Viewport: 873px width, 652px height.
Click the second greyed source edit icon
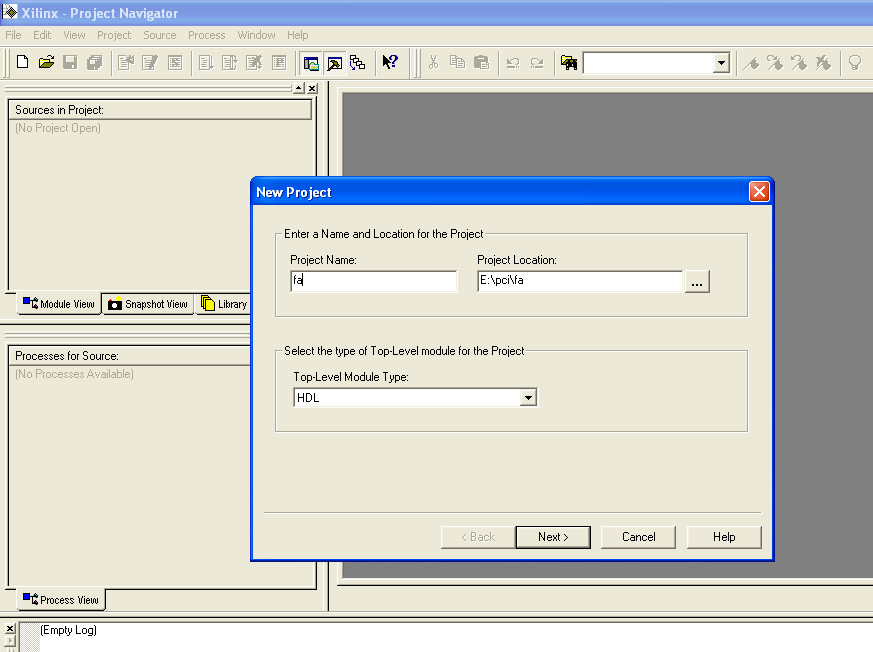(x=150, y=62)
